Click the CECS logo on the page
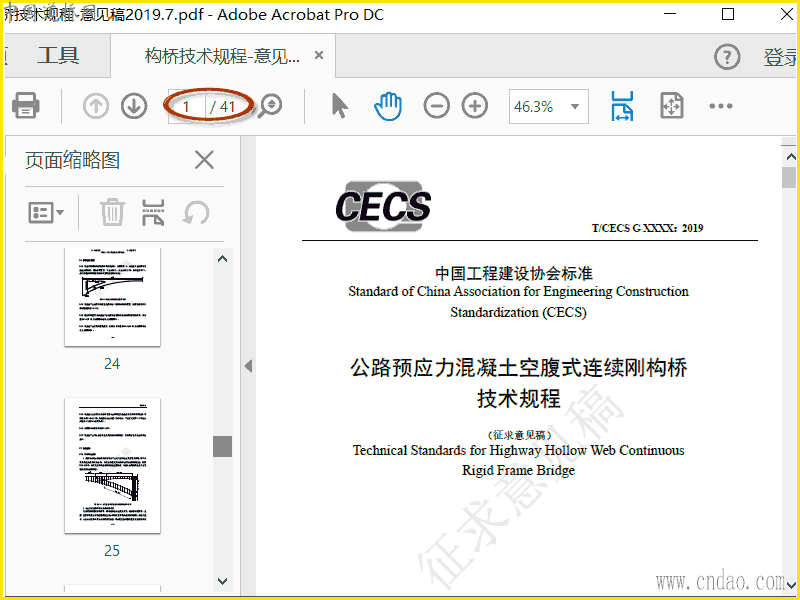The image size is (800, 600). [x=383, y=206]
